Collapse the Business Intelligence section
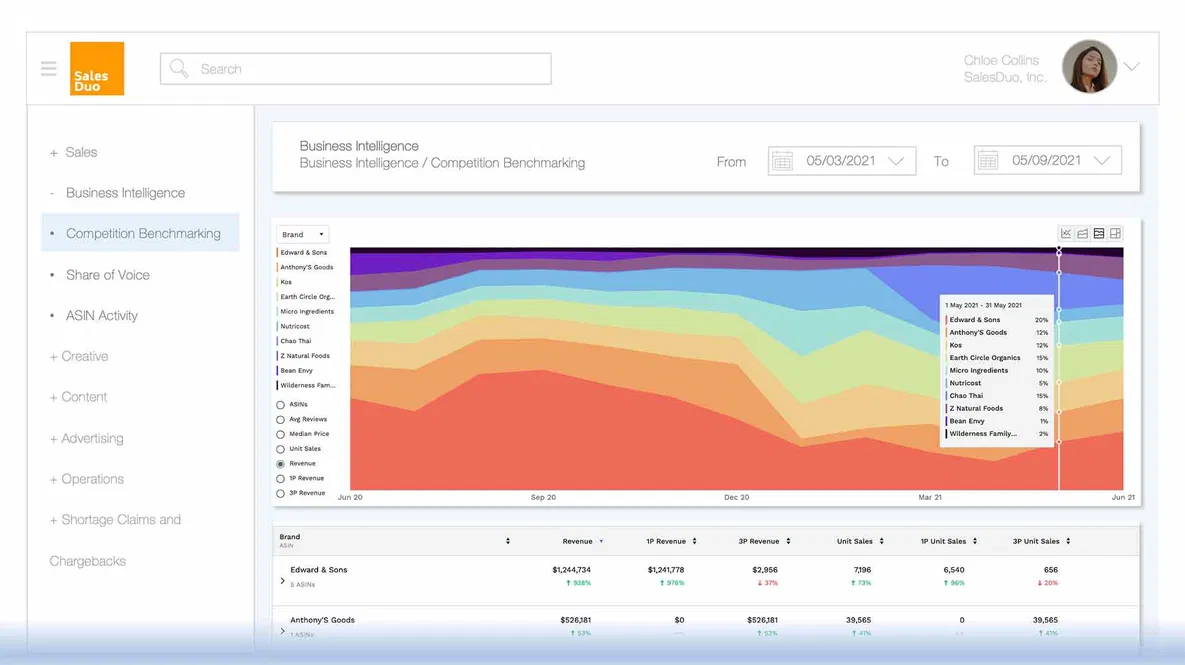1185x665 pixels. click(x=118, y=193)
